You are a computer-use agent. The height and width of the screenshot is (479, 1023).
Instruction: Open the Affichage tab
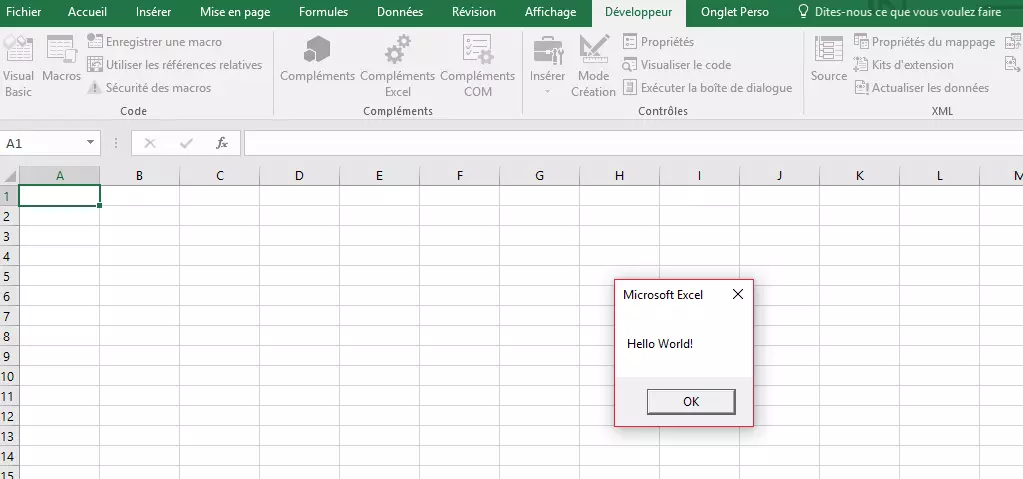click(551, 12)
